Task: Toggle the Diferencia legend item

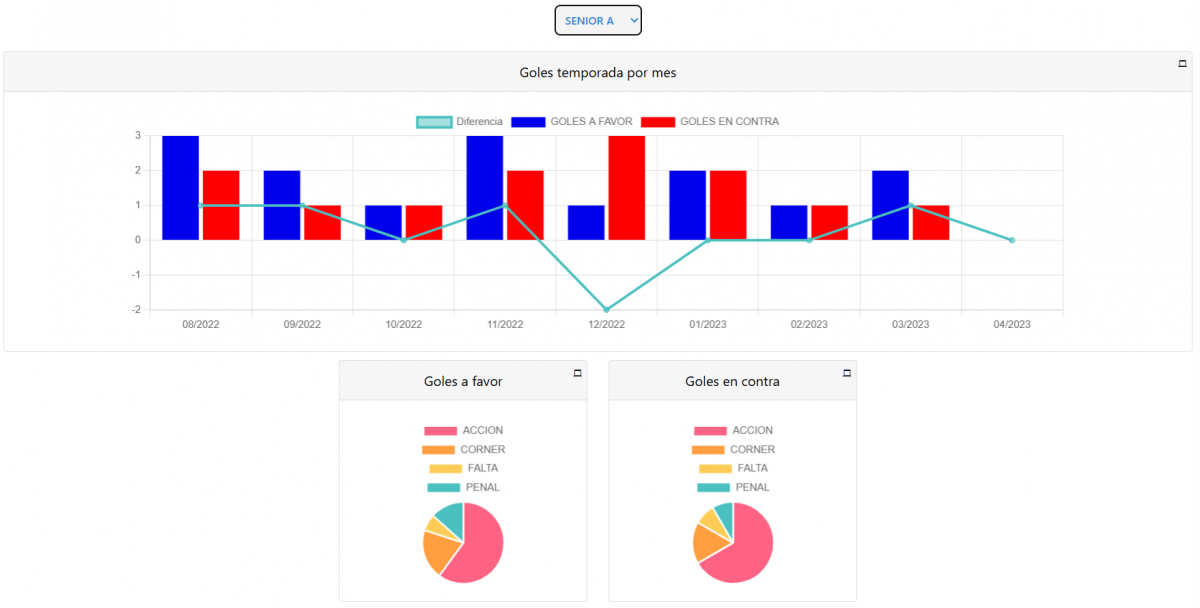Action: click(460, 122)
